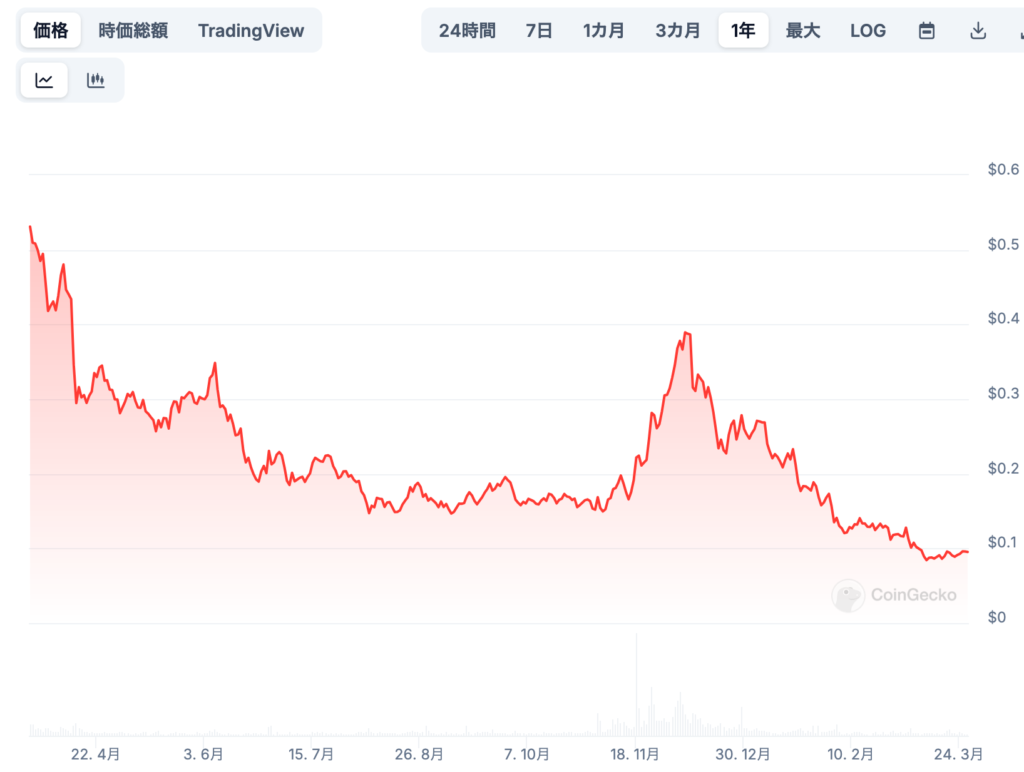Image resolution: width=1024 pixels, height=772 pixels.
Task: Set time range to 24時間
Action: [467, 31]
